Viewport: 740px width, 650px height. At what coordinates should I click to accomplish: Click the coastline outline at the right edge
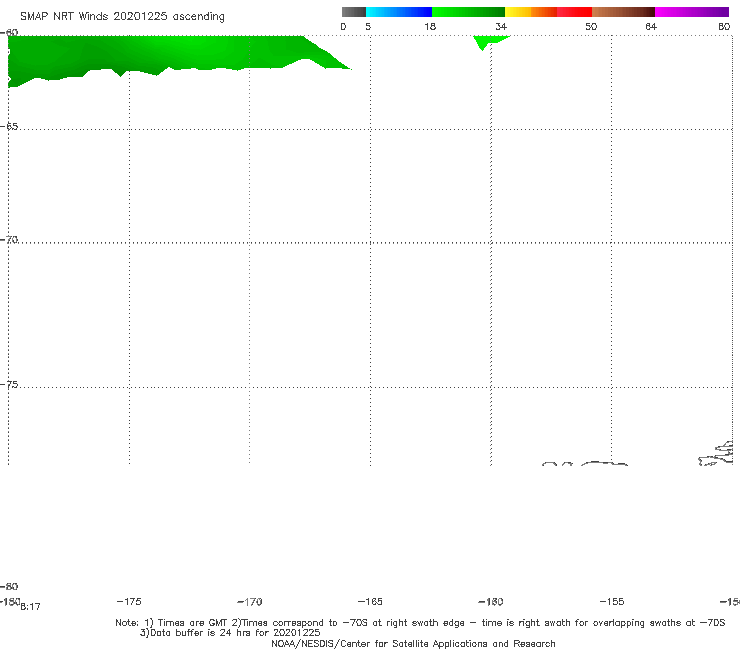716,454
